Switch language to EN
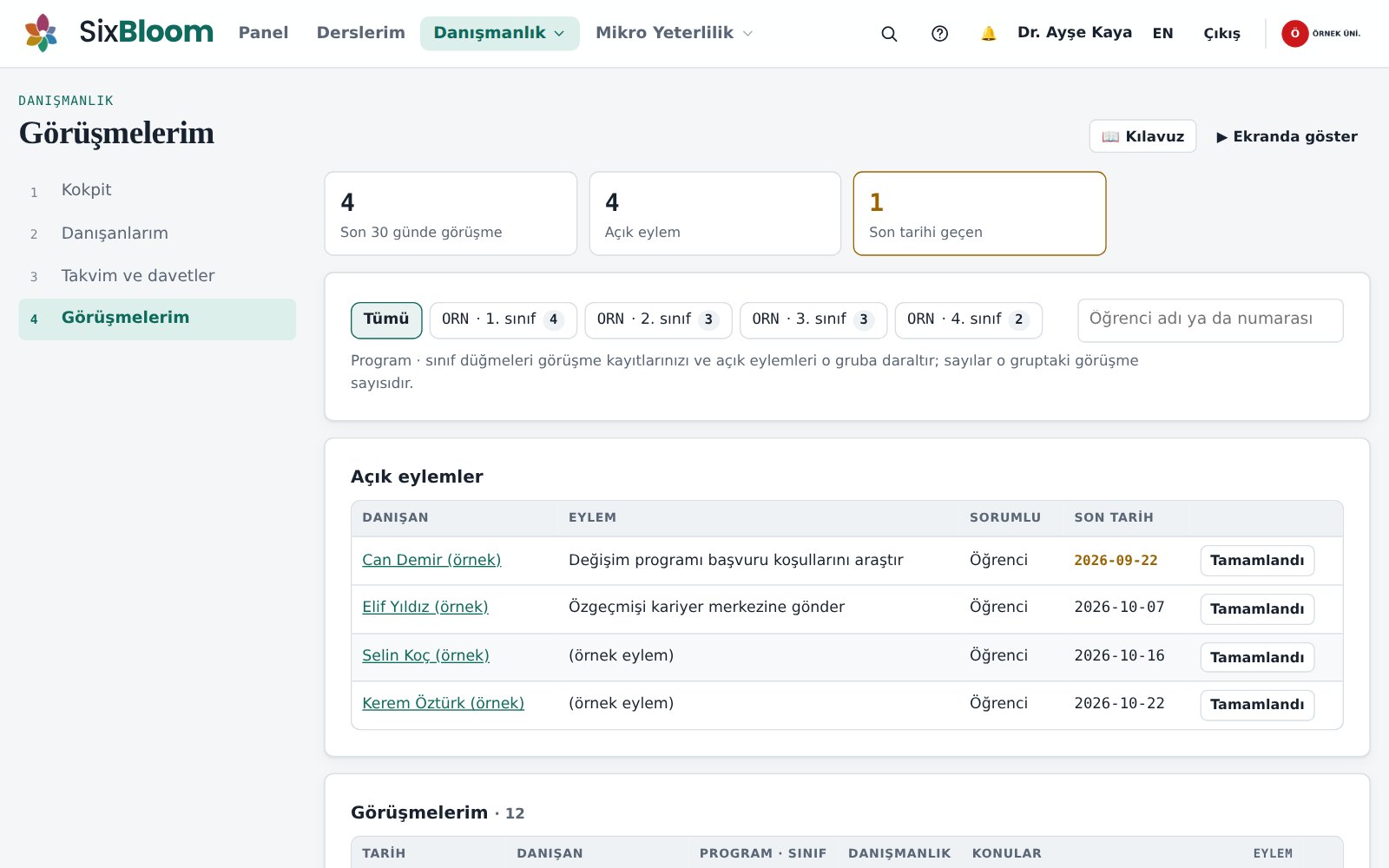This screenshot has width=1389, height=868. click(x=1162, y=34)
